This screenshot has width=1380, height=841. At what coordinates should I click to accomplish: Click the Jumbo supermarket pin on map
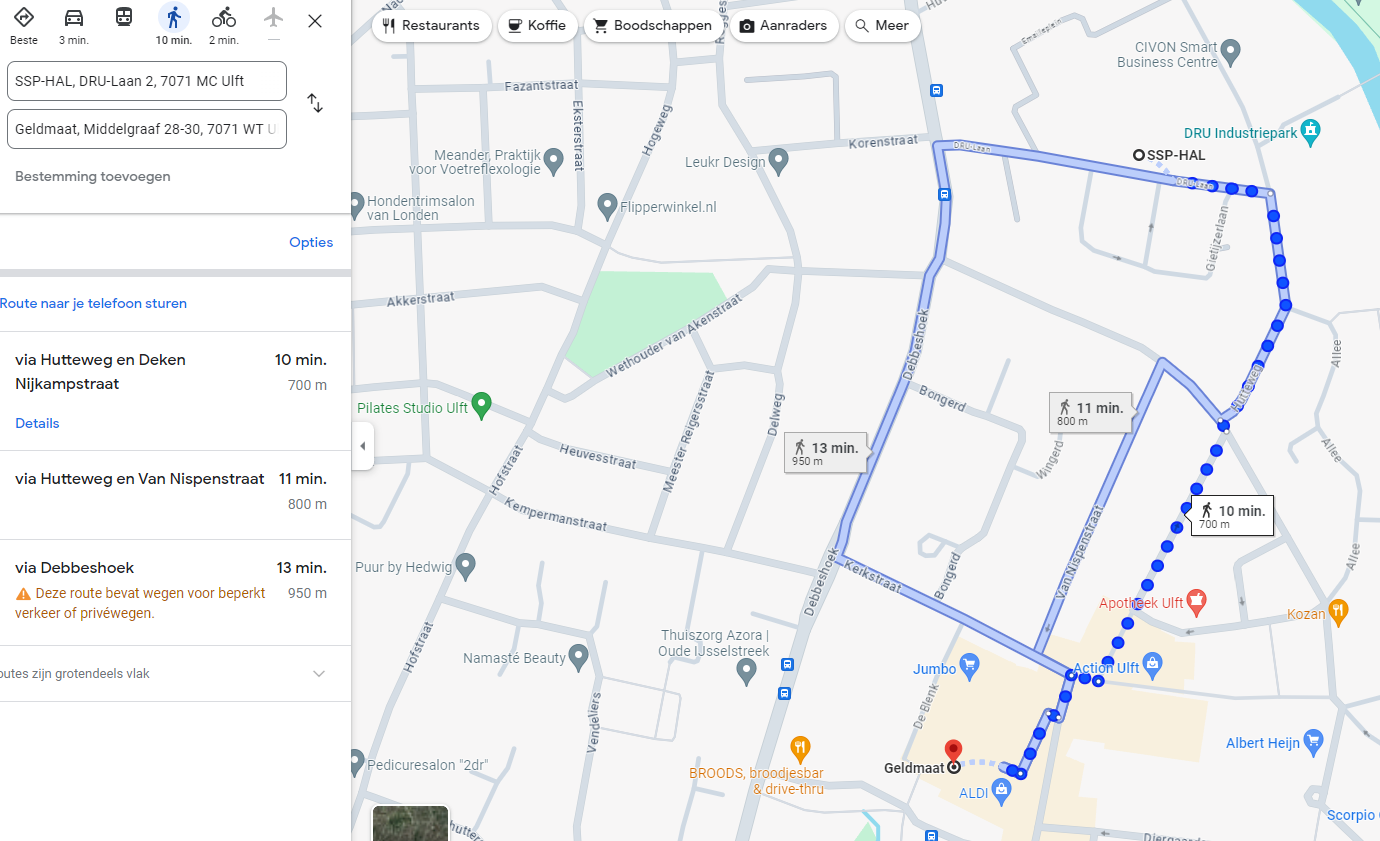tap(968, 663)
